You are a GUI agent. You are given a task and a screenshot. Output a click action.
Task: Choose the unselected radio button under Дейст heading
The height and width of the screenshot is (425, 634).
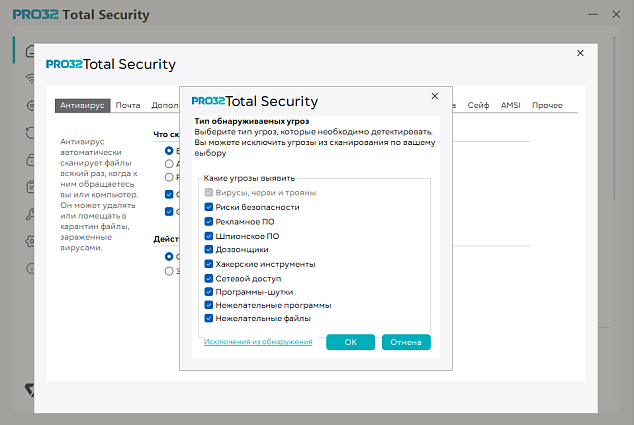pos(169,271)
